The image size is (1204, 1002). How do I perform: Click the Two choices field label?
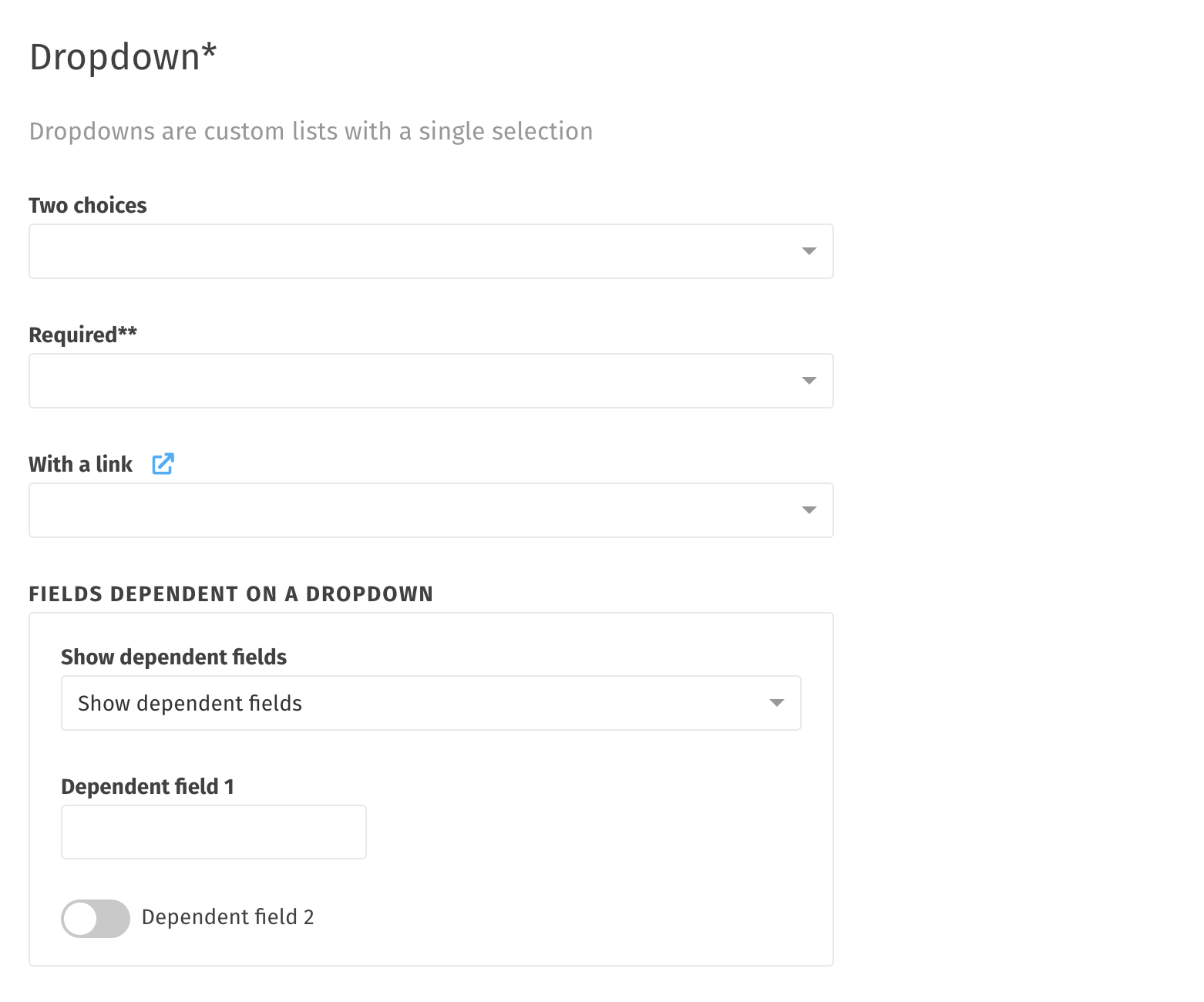pyautogui.click(x=88, y=205)
